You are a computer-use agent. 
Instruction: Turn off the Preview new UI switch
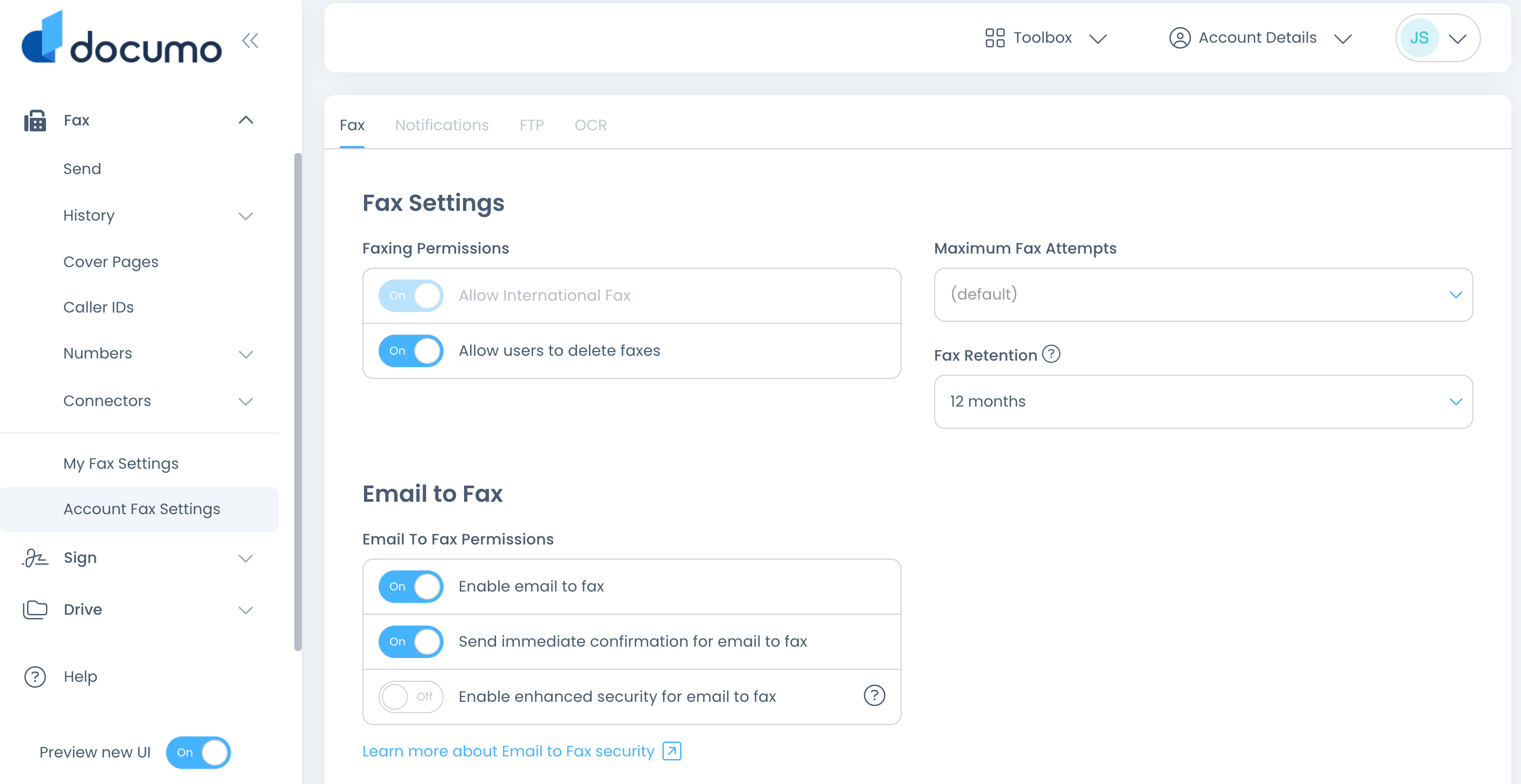199,752
